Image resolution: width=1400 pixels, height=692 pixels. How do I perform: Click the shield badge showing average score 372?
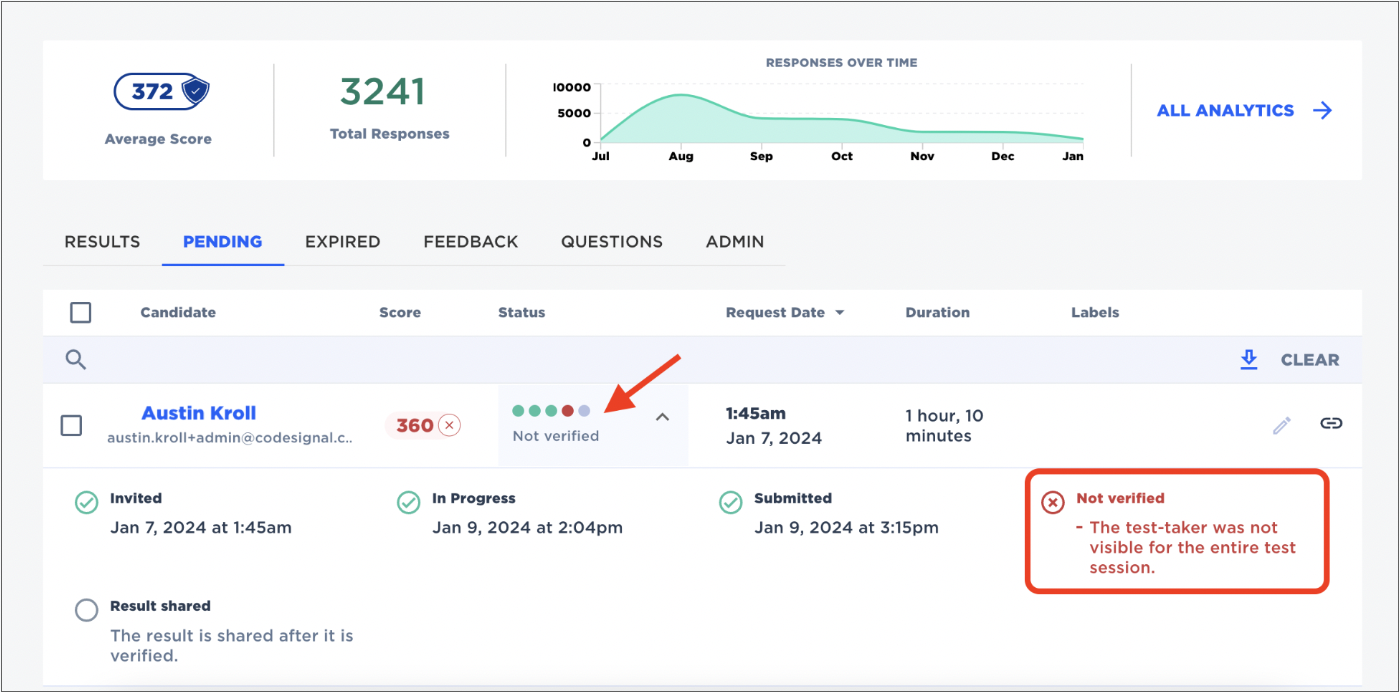(x=161, y=92)
